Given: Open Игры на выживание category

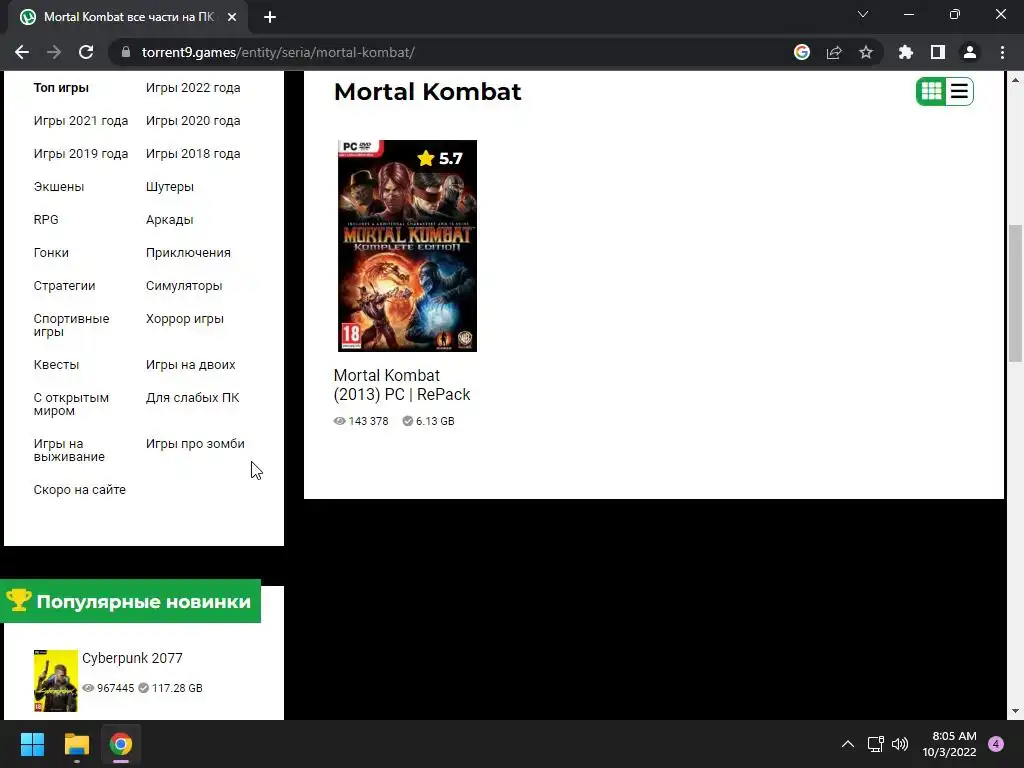Looking at the screenshot, I should [69, 450].
